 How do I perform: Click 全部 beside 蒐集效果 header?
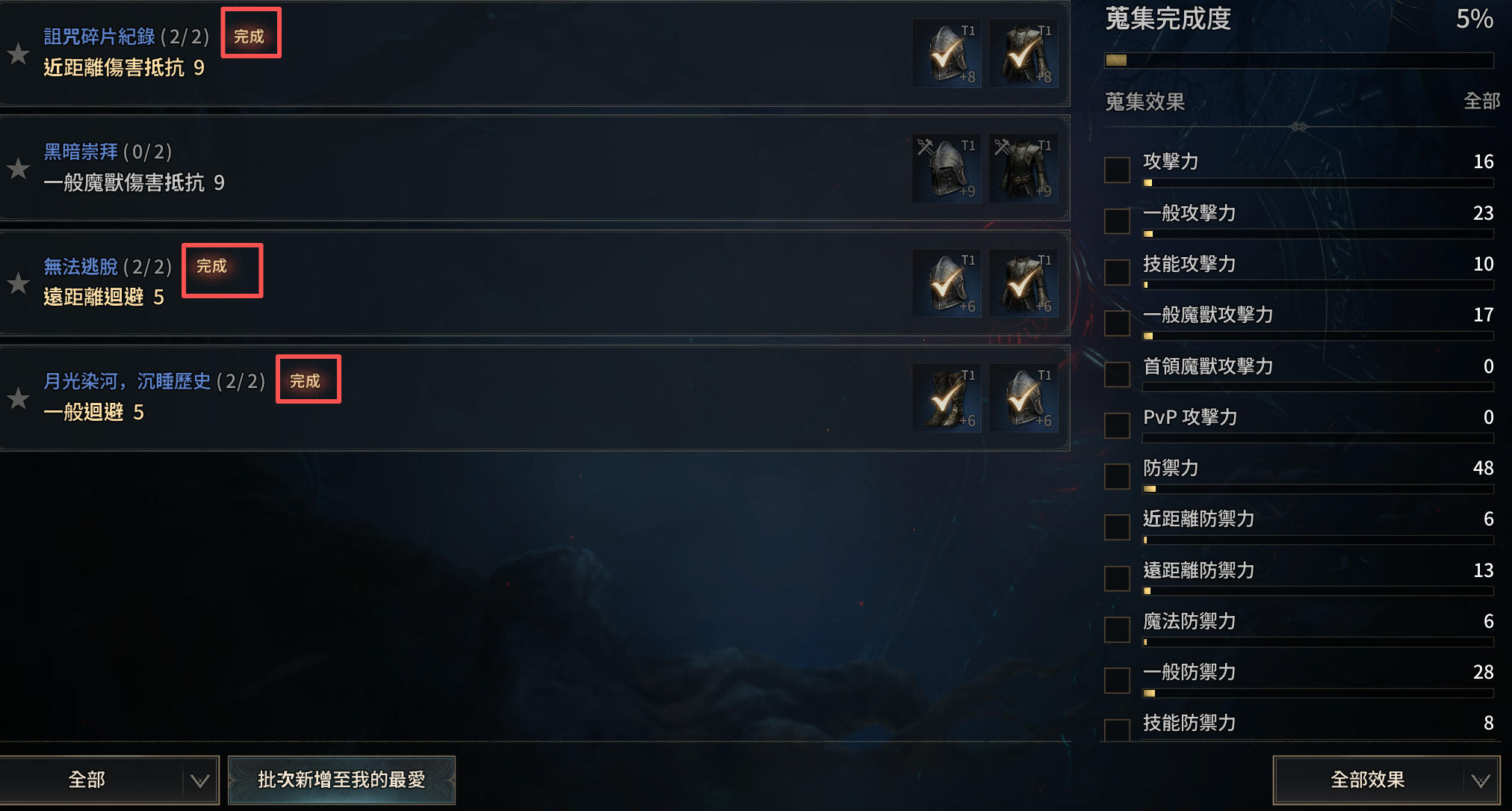click(x=1481, y=101)
